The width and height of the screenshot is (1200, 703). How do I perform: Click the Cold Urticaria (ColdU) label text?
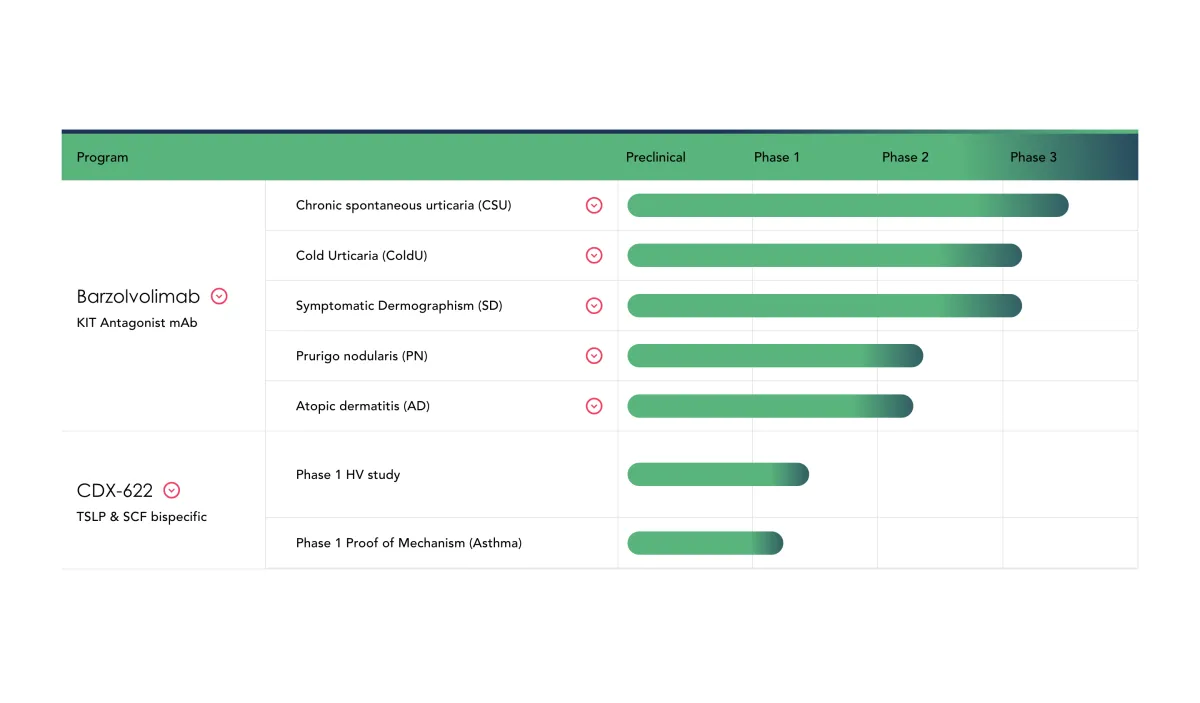coord(361,255)
